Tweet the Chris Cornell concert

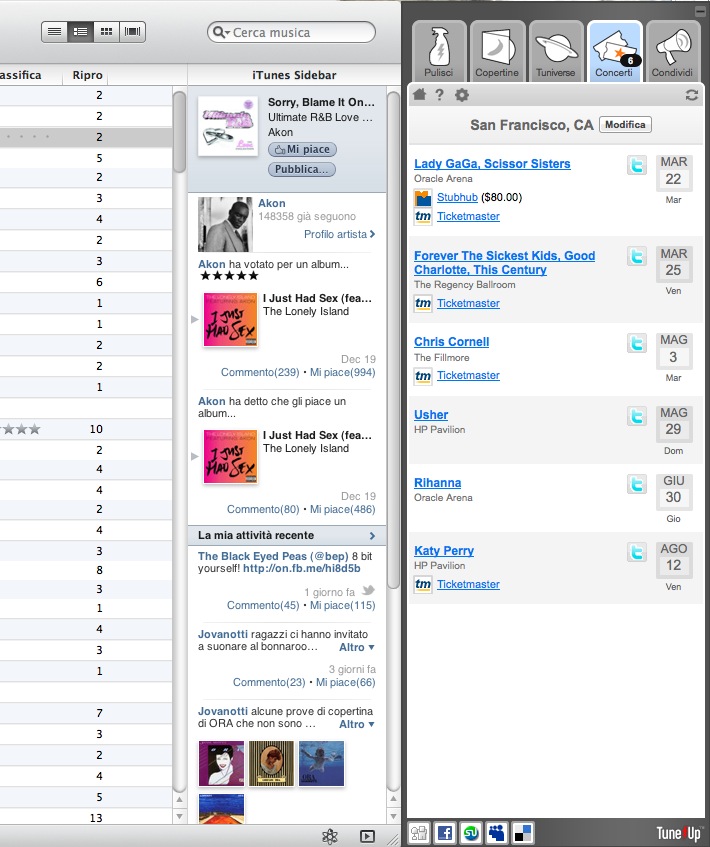point(637,343)
